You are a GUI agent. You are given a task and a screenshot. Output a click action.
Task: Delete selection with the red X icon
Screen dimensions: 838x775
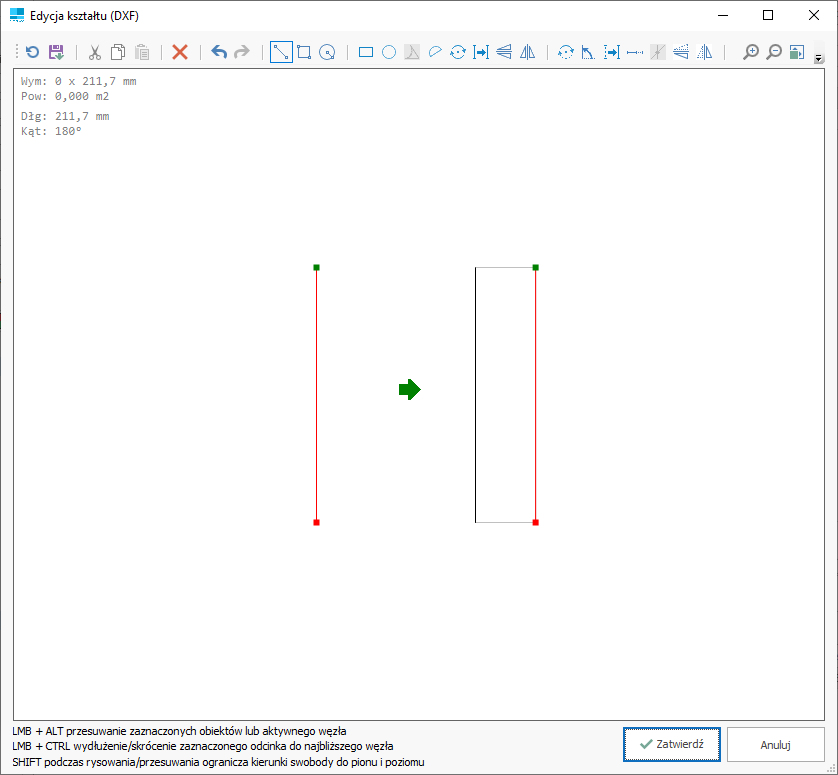coord(180,52)
